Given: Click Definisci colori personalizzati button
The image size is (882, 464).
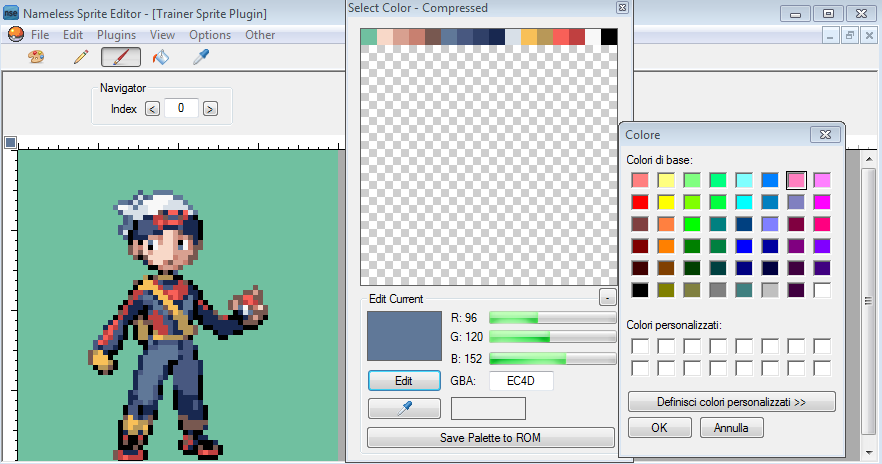Looking at the screenshot, I should tap(731, 402).
